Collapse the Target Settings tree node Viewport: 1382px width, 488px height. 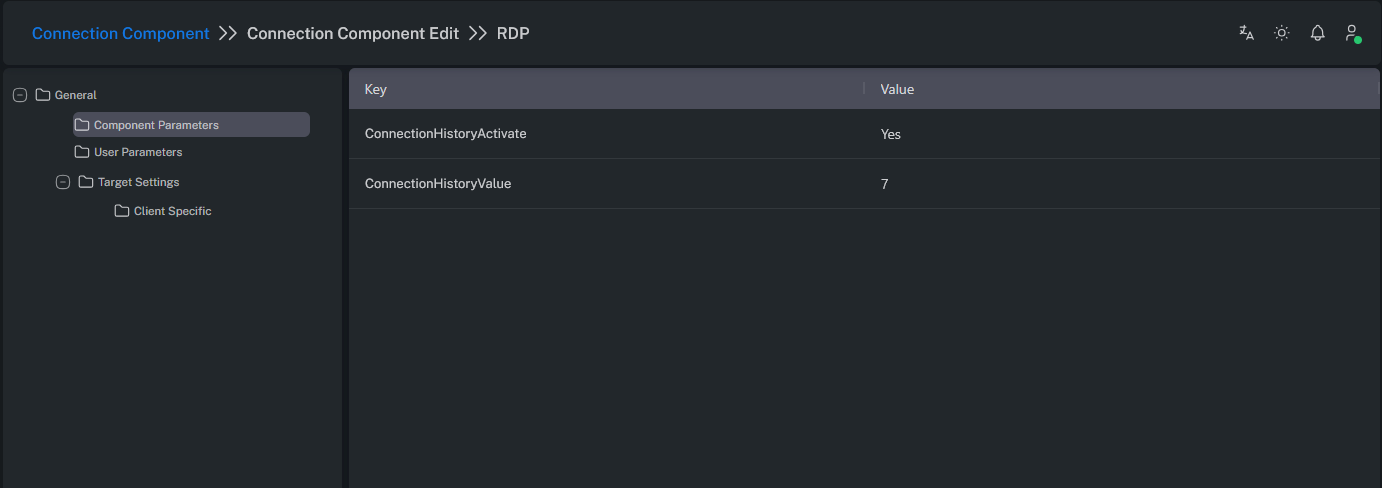(63, 182)
